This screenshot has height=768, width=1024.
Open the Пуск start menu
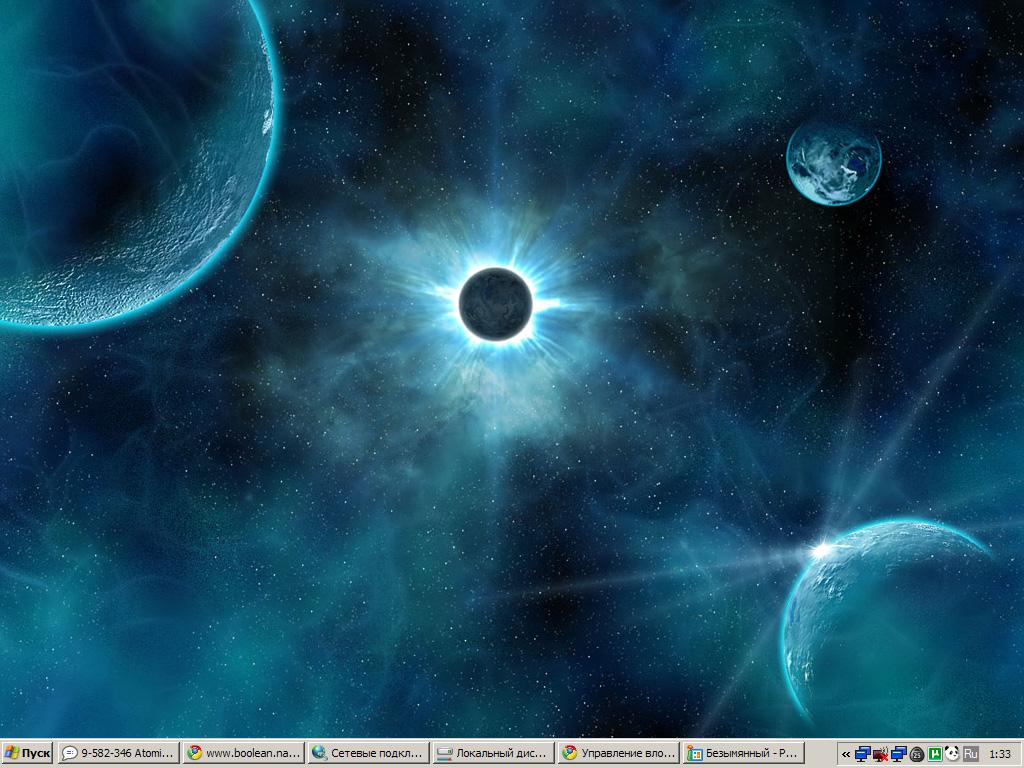[x=27, y=753]
